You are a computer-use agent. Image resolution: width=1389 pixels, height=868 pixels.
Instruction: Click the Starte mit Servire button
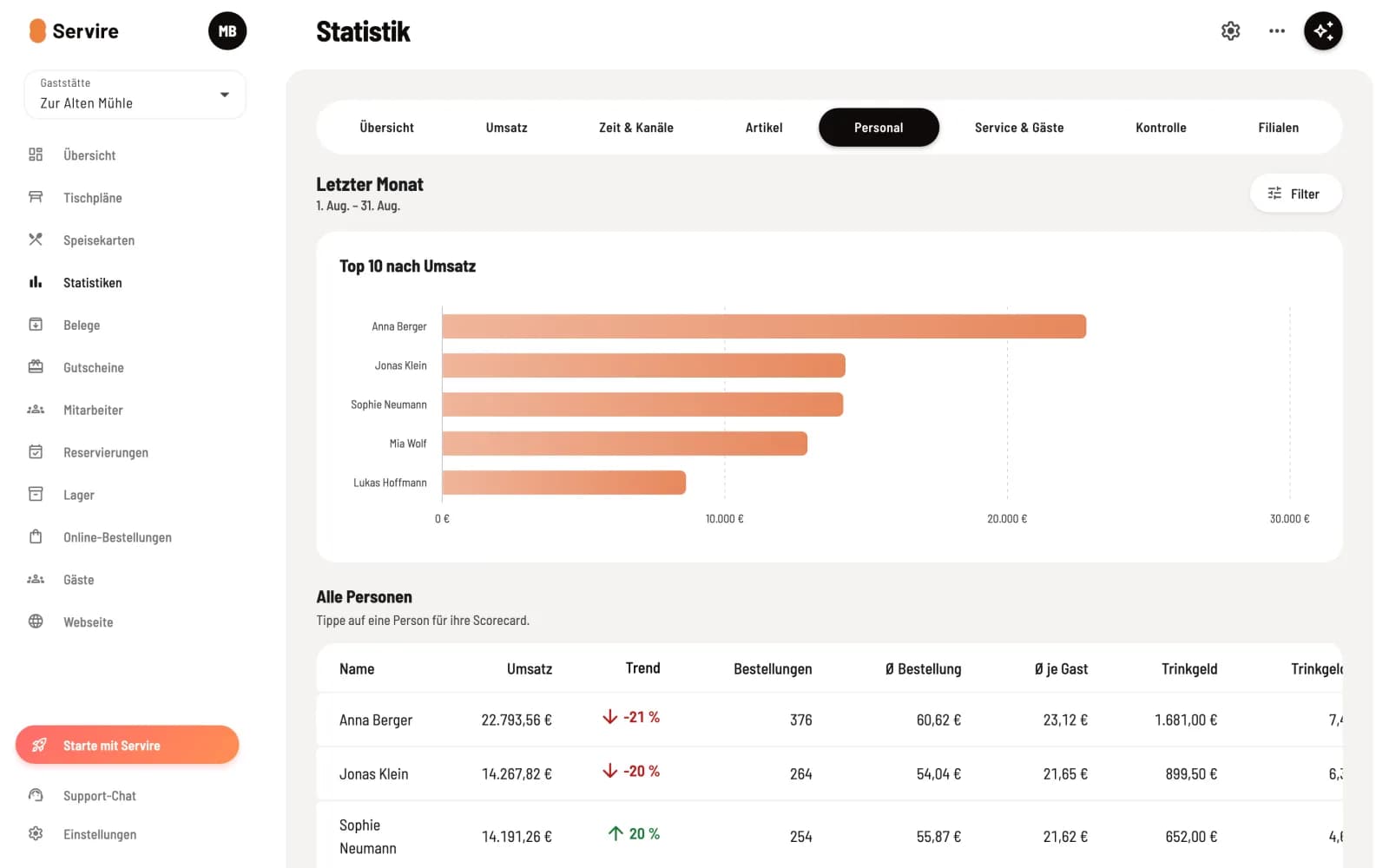coord(127,746)
